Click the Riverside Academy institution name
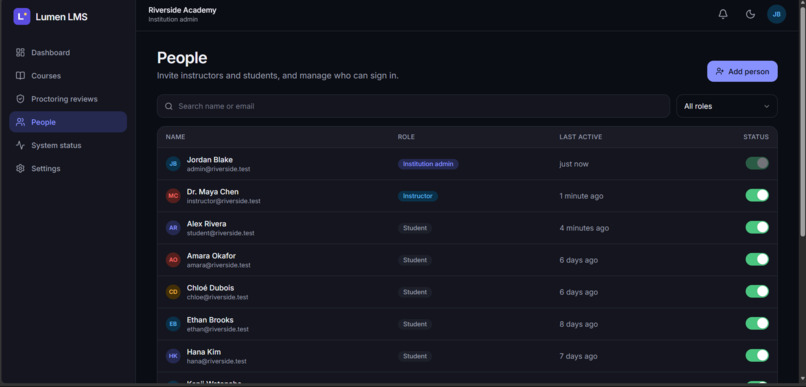The width and height of the screenshot is (806, 387). 182,10
